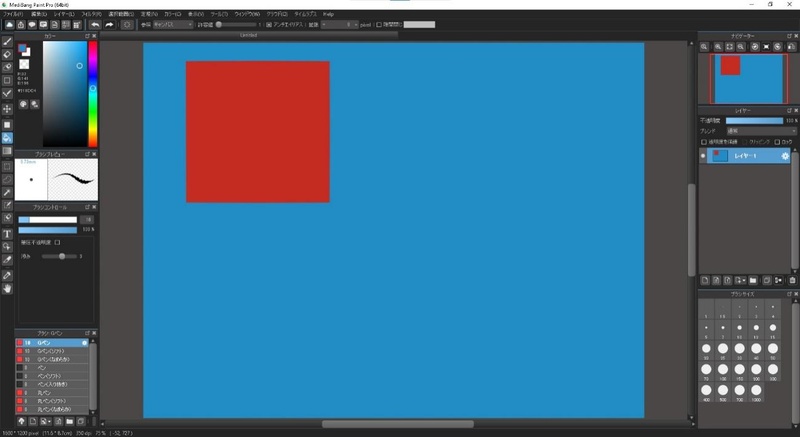Choose the 1000 brush size preset
The width and height of the screenshot is (800, 437).
coord(756,392)
